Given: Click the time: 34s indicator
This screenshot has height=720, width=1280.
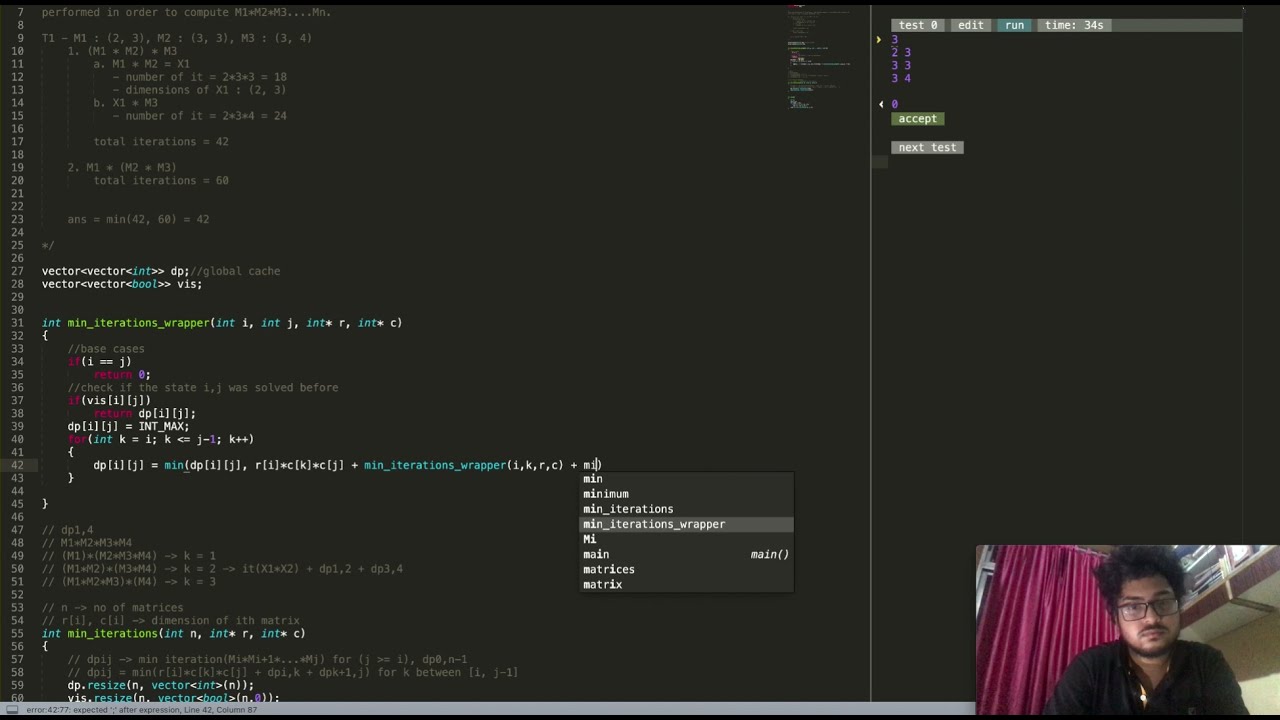Looking at the screenshot, I should point(1073,25).
